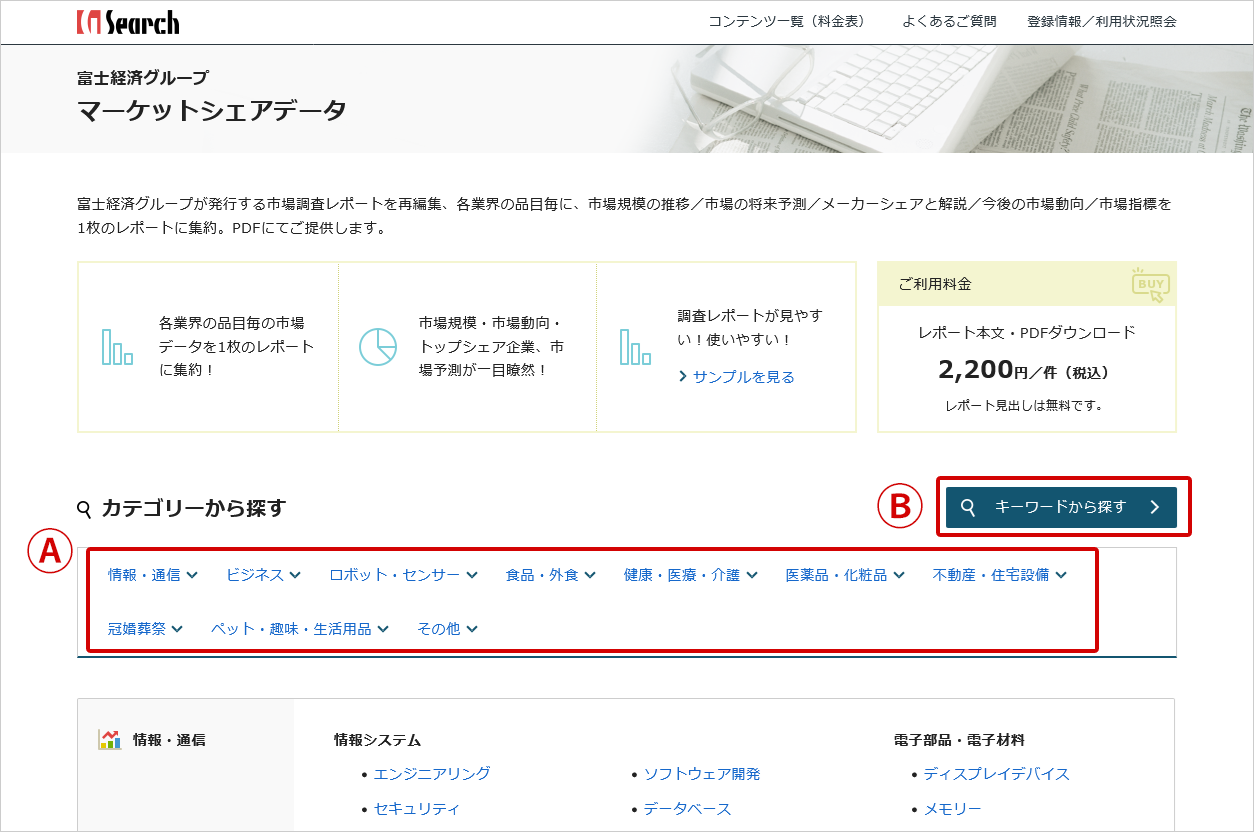Expand the 情報・通信 category dropdown
Screen dimensions: 1254x832
[x=153, y=575]
